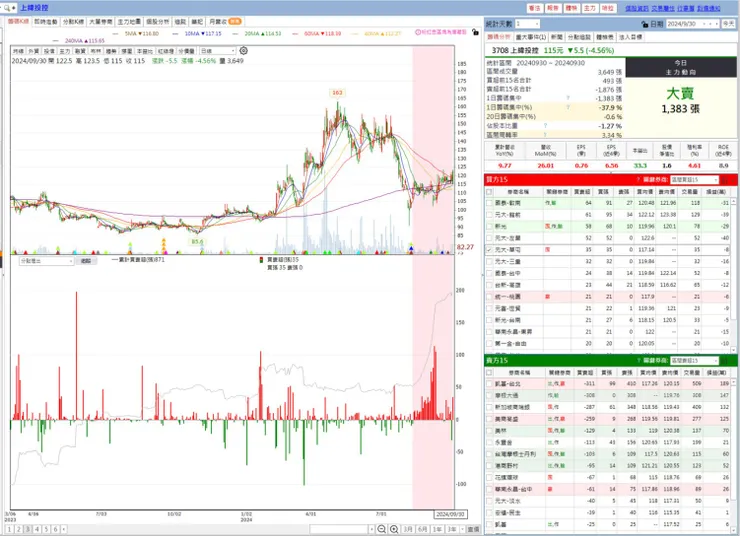
Task: Select the 外資 chart indicator button
Action: point(34,51)
